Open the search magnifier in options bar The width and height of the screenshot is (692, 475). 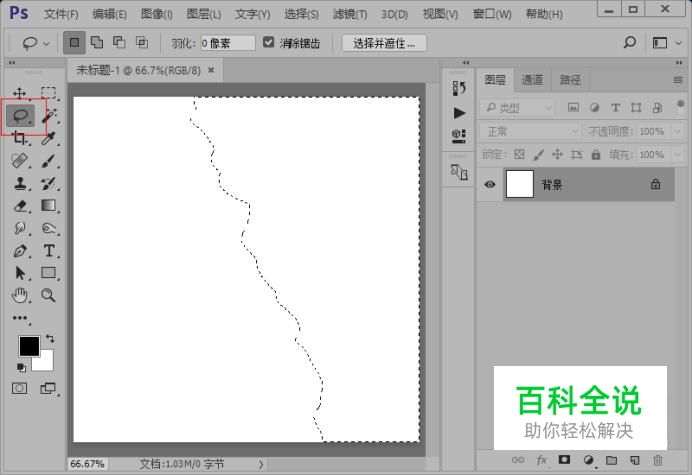630,42
